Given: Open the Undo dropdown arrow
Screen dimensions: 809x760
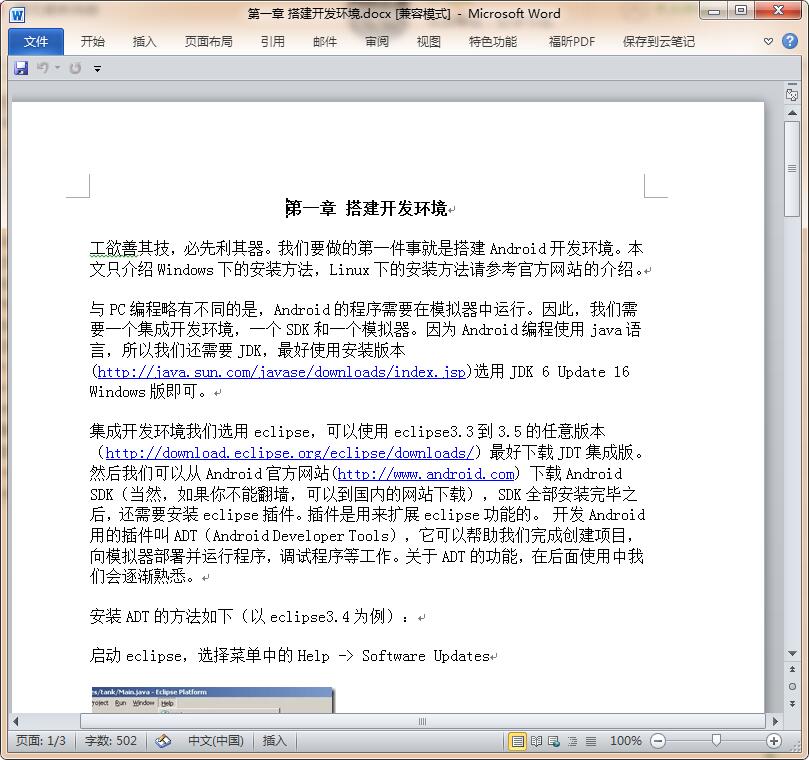Looking at the screenshot, I should coord(58,68).
